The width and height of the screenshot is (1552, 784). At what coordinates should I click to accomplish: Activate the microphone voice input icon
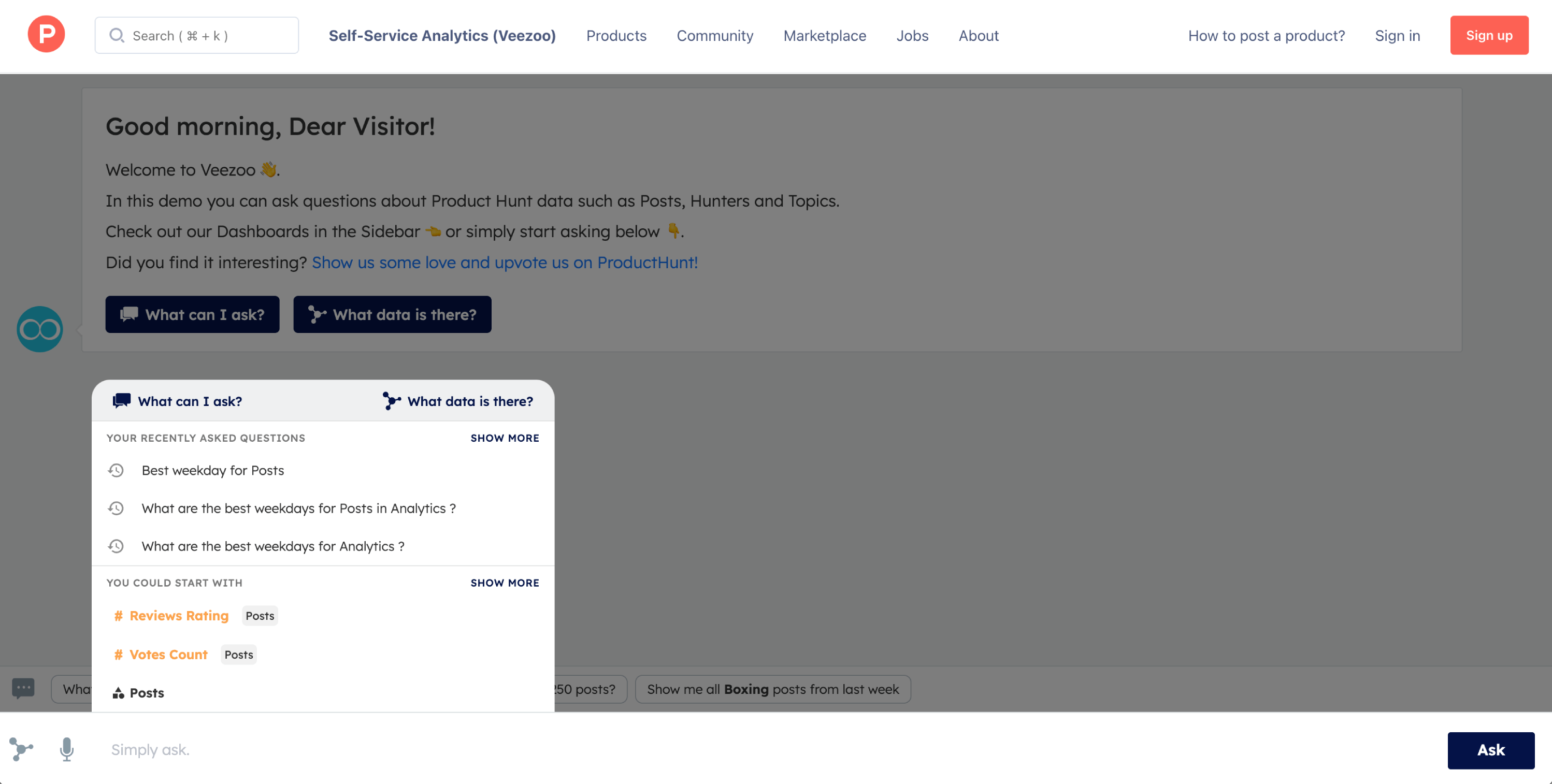(x=67, y=749)
